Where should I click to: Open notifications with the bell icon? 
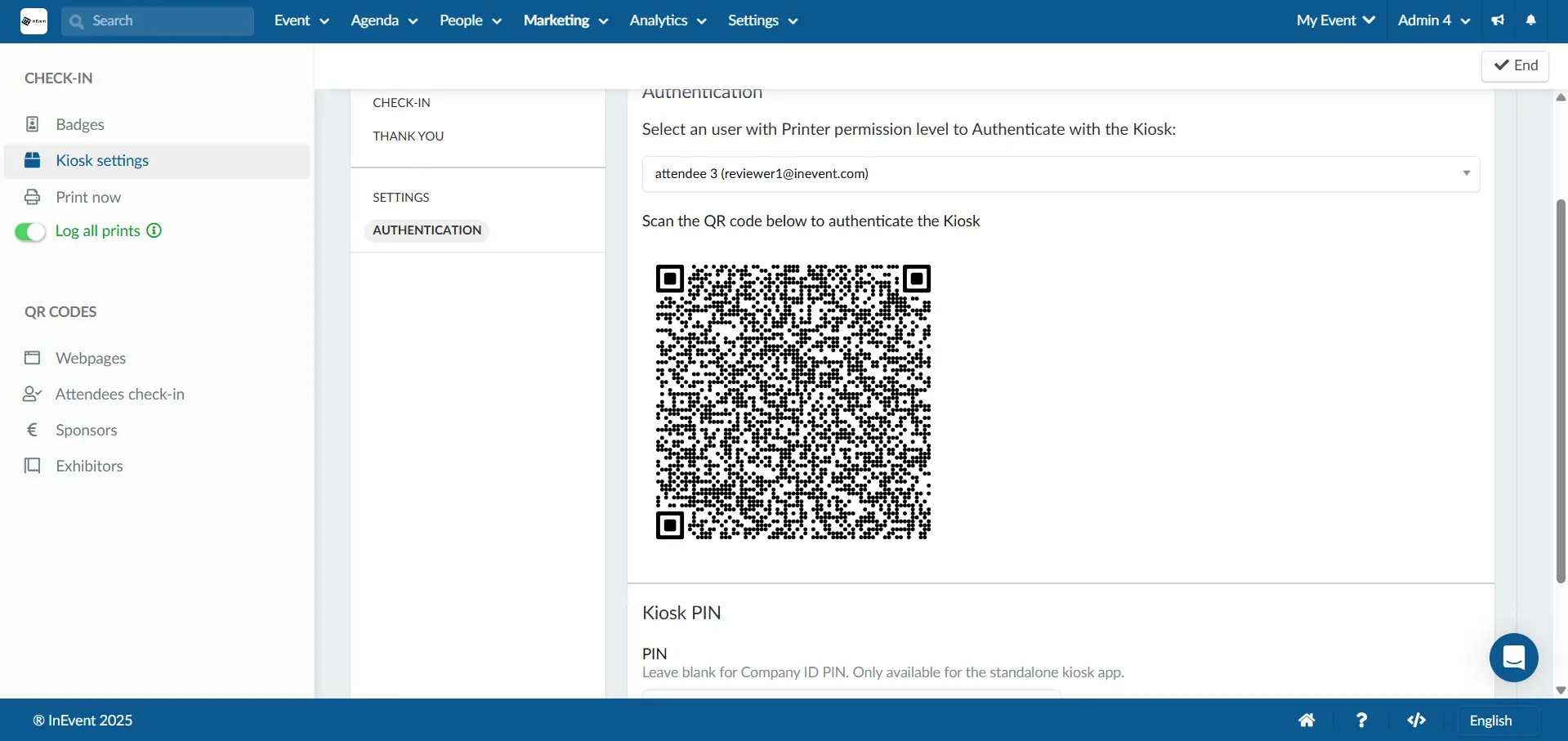(x=1532, y=20)
